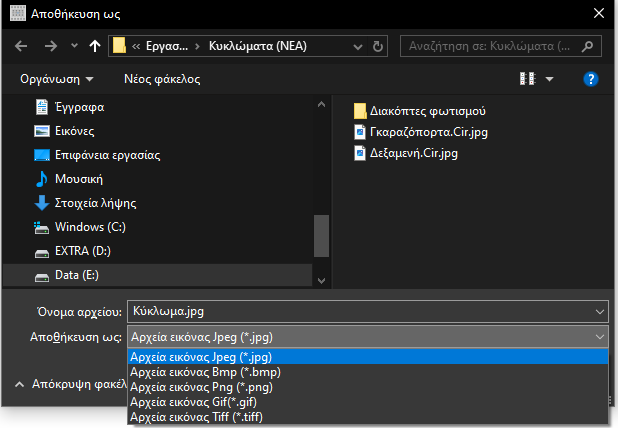Screen dimensions: 618x428
Task: Expand the file name history dropdown
Action: (598, 311)
